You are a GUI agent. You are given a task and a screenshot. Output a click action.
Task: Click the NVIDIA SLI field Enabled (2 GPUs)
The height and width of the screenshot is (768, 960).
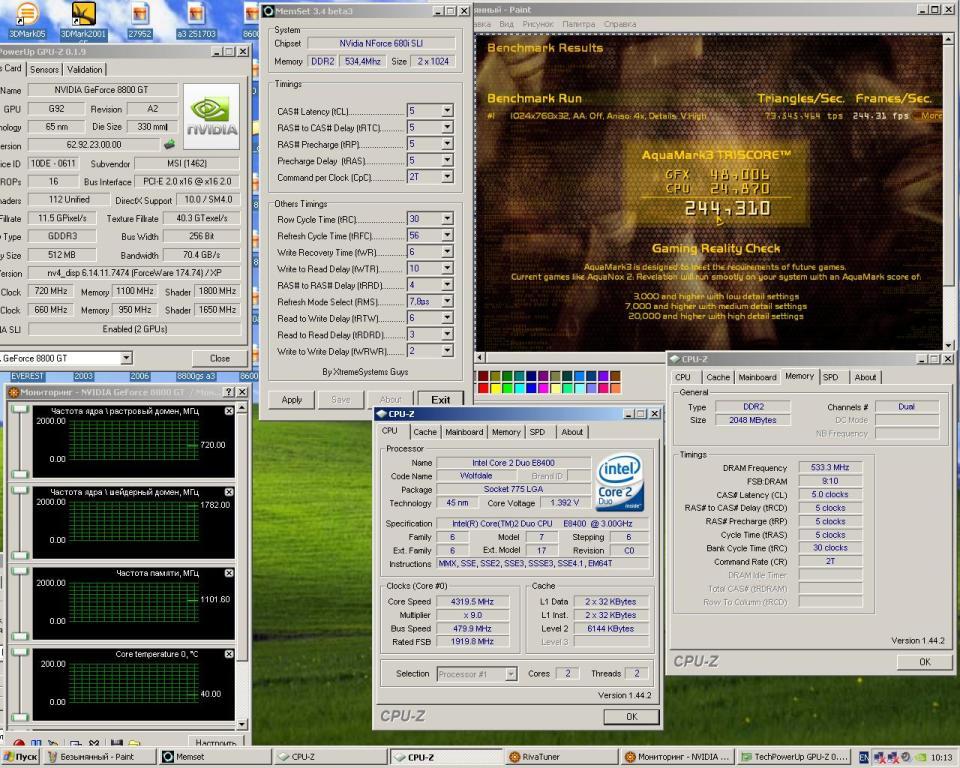pos(135,329)
